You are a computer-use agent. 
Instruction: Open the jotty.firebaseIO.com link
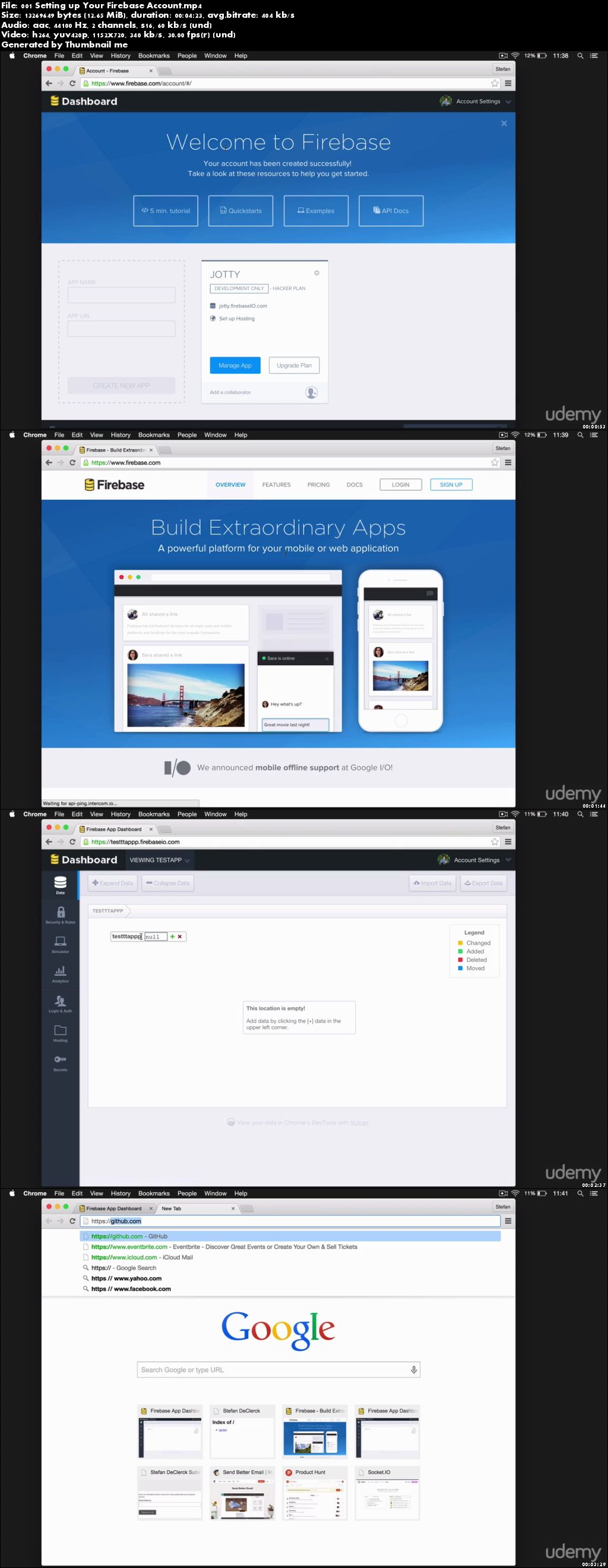tap(243, 306)
